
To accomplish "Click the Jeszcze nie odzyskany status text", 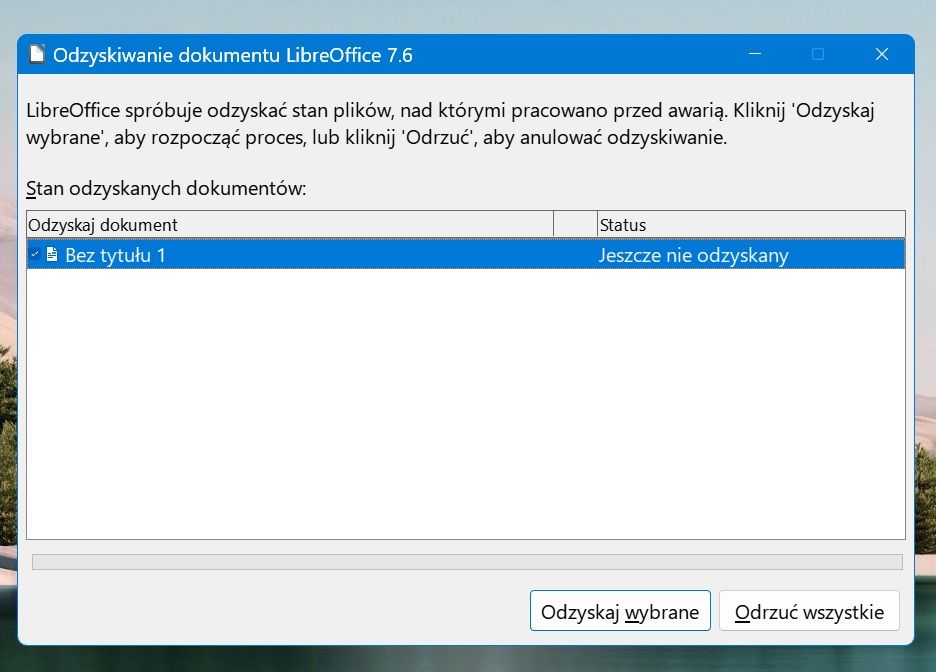I will [x=694, y=255].
